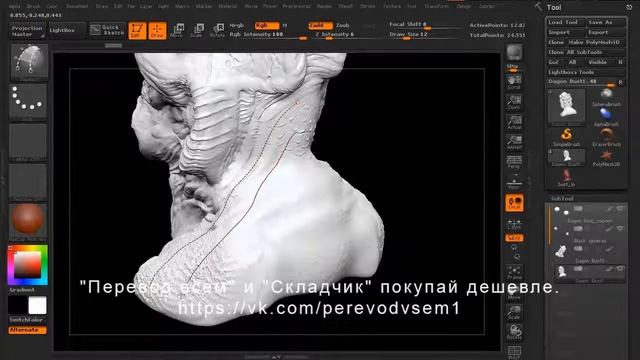The image size is (640, 360).
Task: Select the Move transform tool in top shelf
Action: pyautogui.click(x=177, y=31)
